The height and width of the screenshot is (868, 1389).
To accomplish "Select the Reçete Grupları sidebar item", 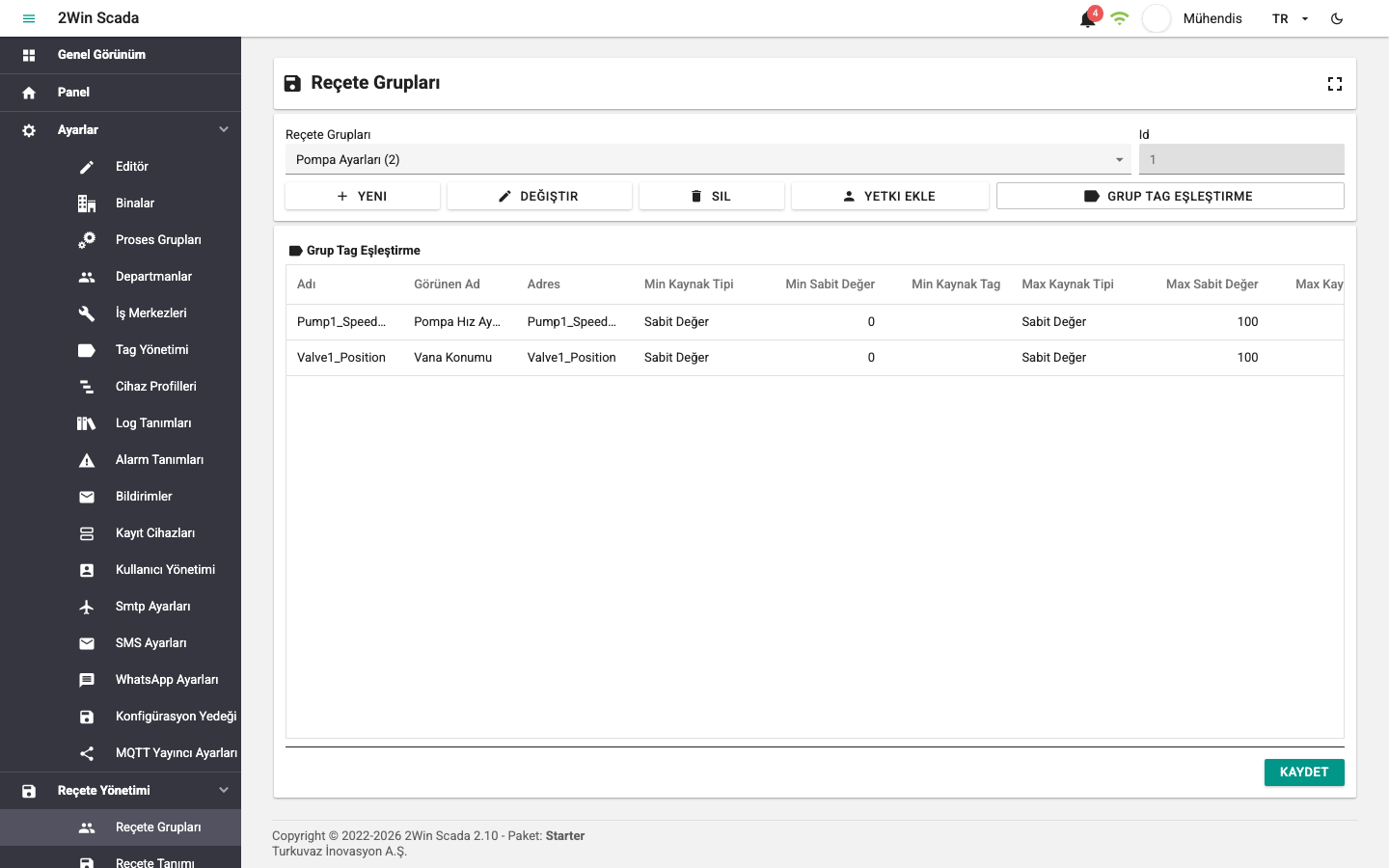I will click(x=121, y=827).
